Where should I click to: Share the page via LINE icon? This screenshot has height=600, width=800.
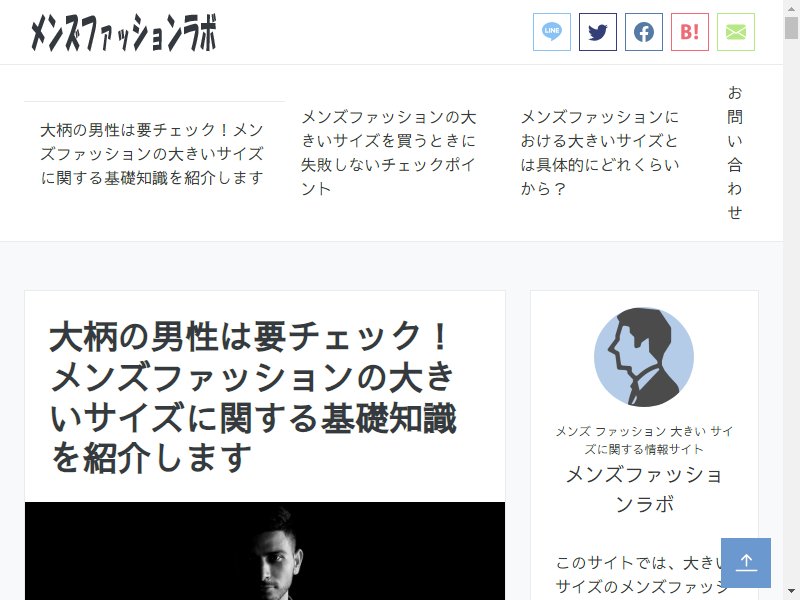(552, 32)
